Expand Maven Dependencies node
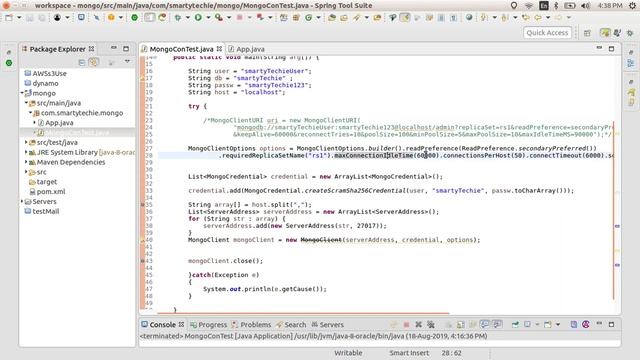This screenshot has width=640, height=360. 26,162
